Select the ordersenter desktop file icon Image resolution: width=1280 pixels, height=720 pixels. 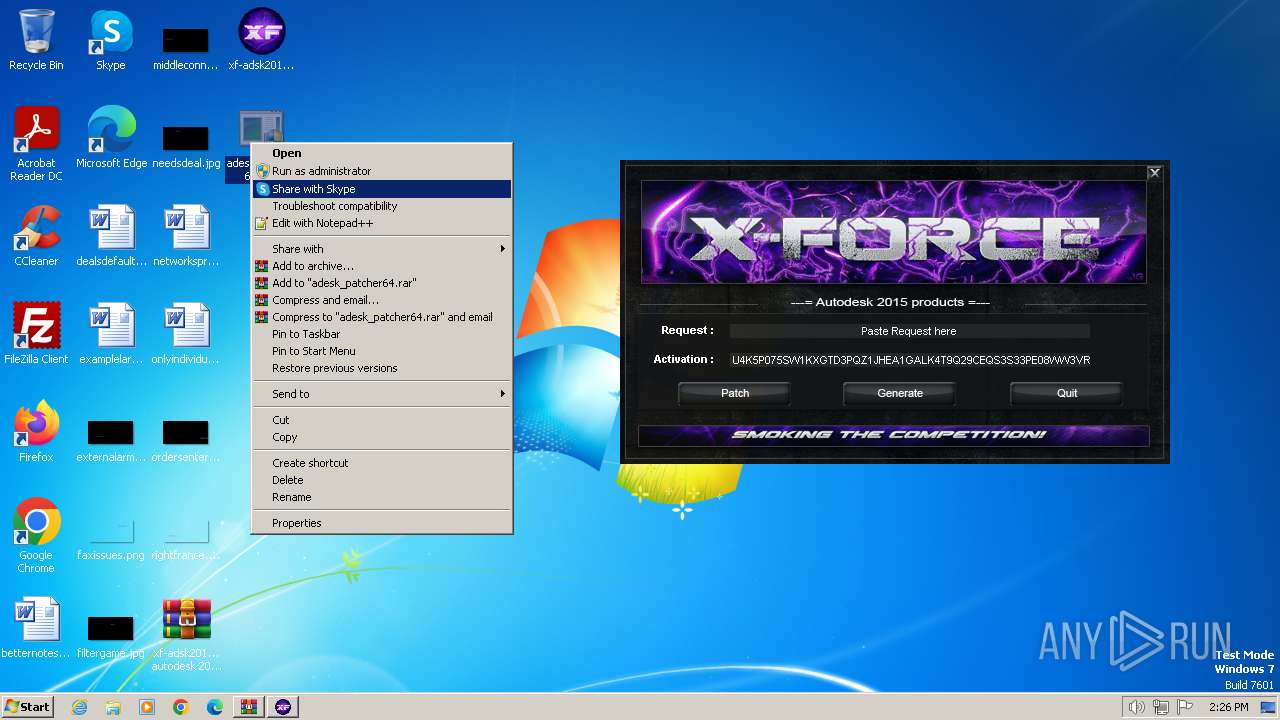[186, 440]
